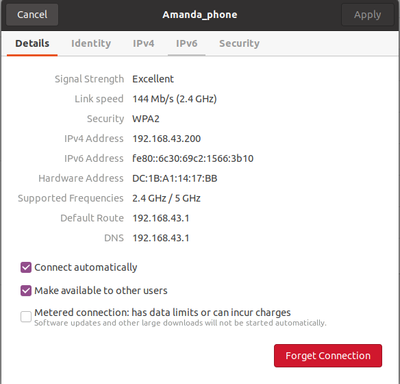This screenshot has width=400, height=384.
Task: Open the IPv4 tab
Action: point(143,44)
